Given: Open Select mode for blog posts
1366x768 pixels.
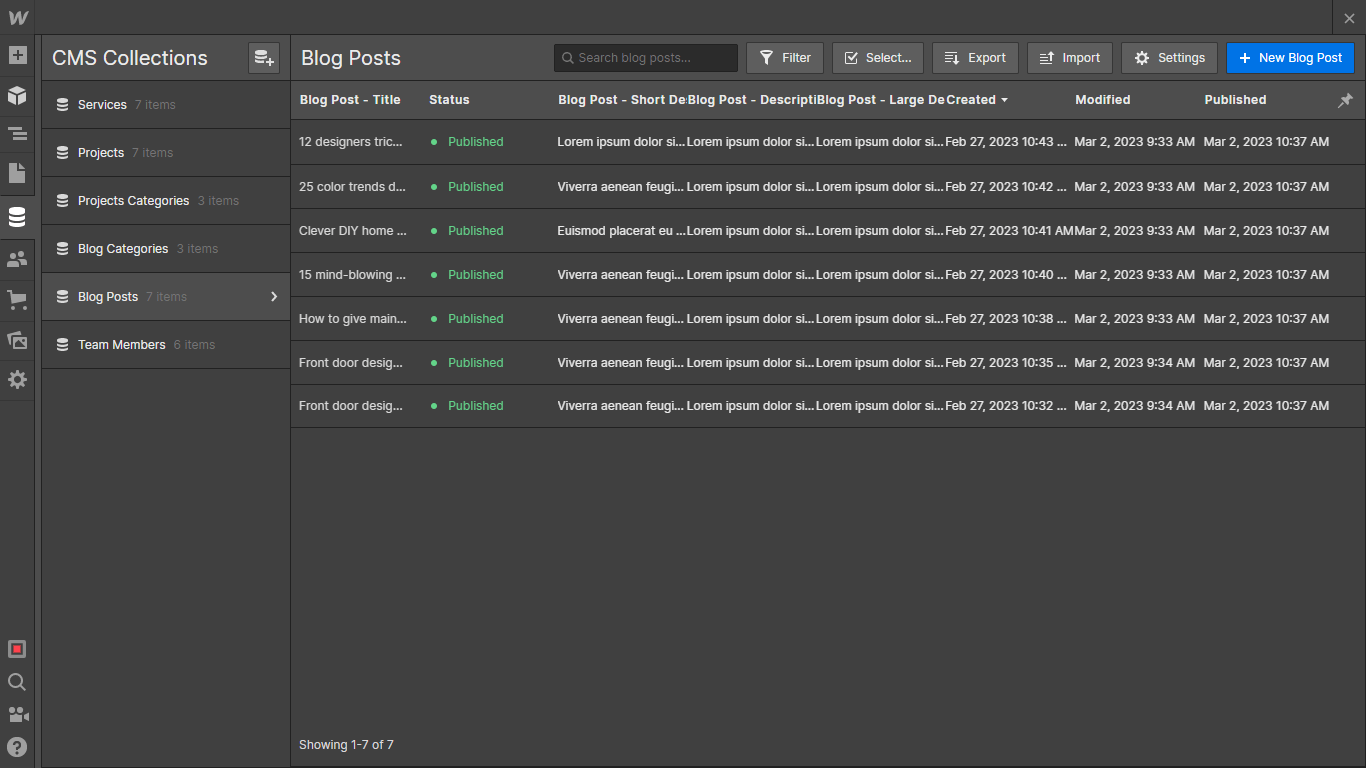Looking at the screenshot, I should coord(877,57).
